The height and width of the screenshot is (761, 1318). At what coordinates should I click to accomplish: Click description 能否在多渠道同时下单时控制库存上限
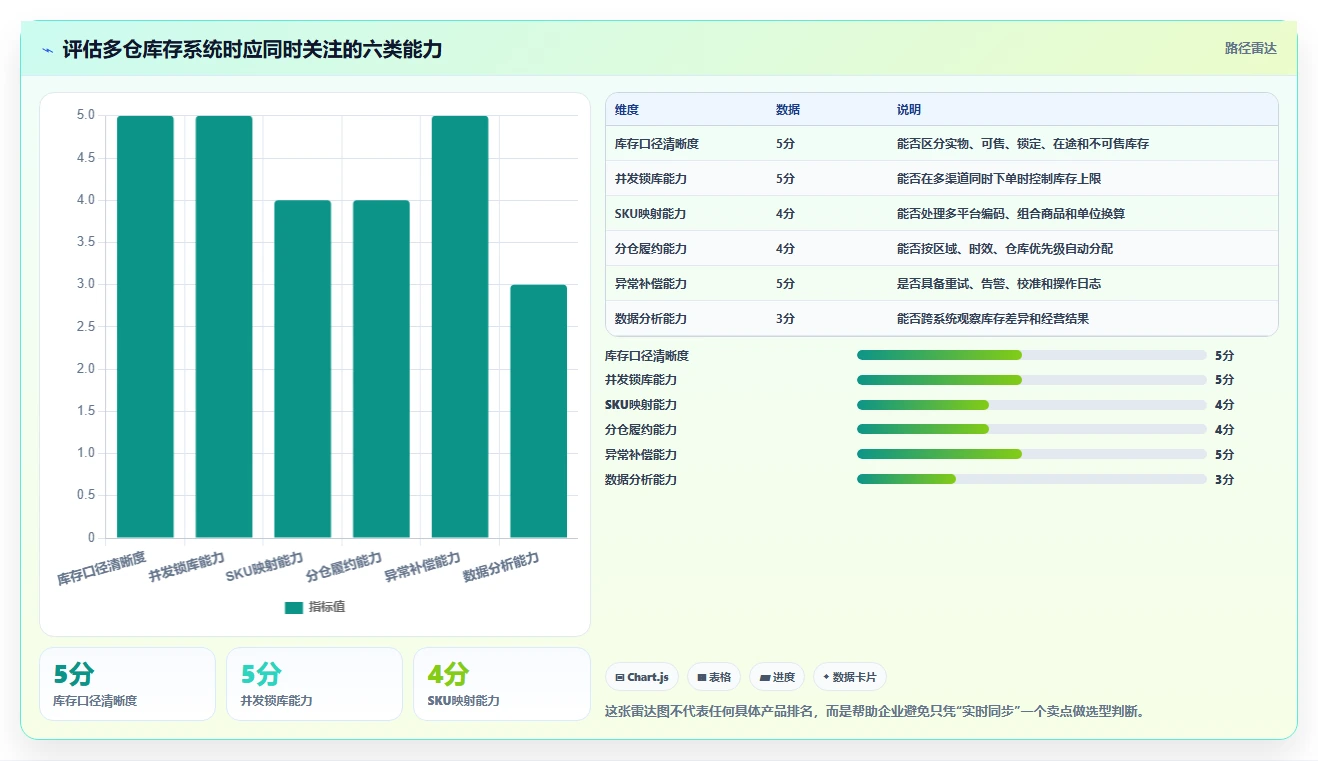click(x=999, y=179)
